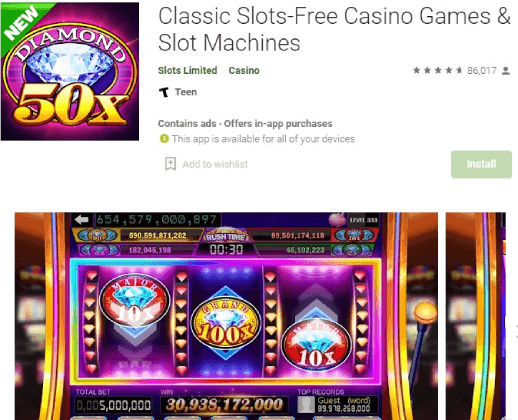Image resolution: width=518 pixels, height=420 pixels.
Task: Click the Teen content rating icon
Action: click(x=164, y=92)
